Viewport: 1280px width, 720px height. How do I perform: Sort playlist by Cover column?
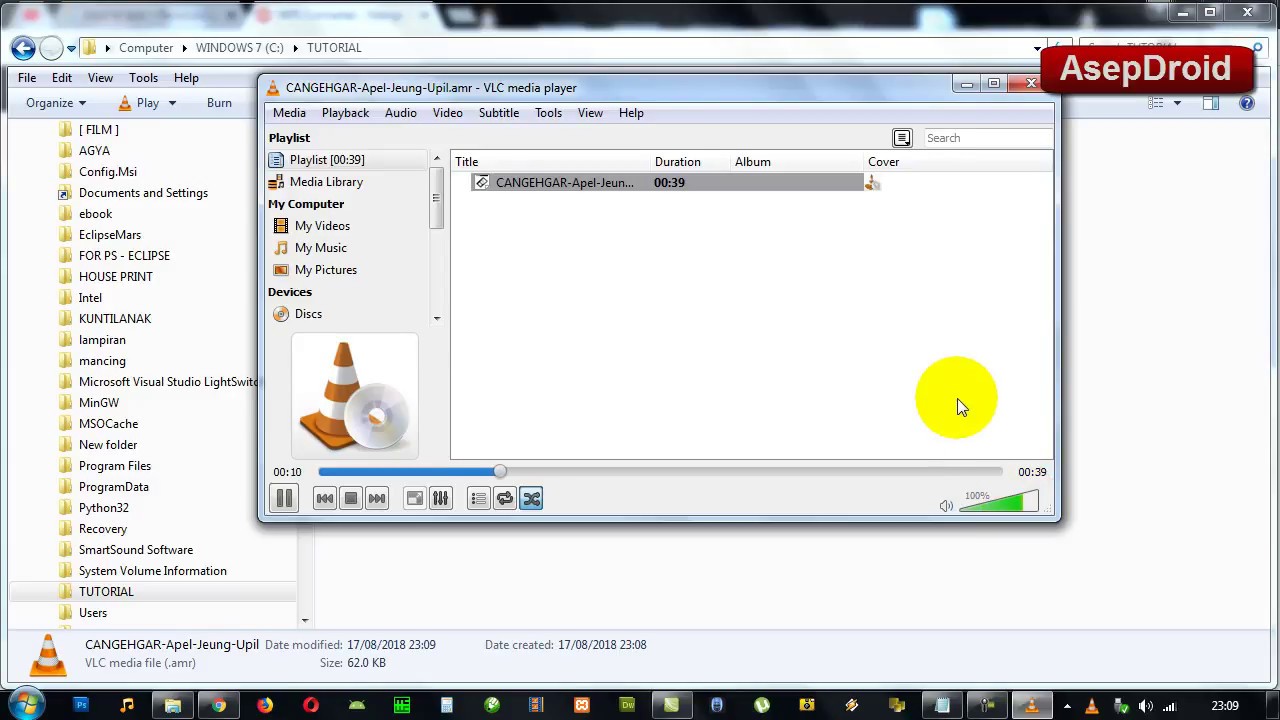click(958, 162)
